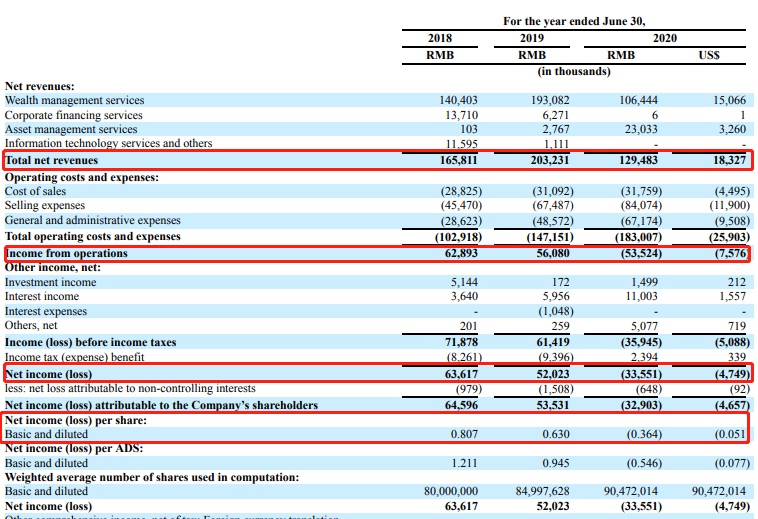This screenshot has width=758, height=519.
Task: Select per share value (0.364)
Action: click(644, 434)
